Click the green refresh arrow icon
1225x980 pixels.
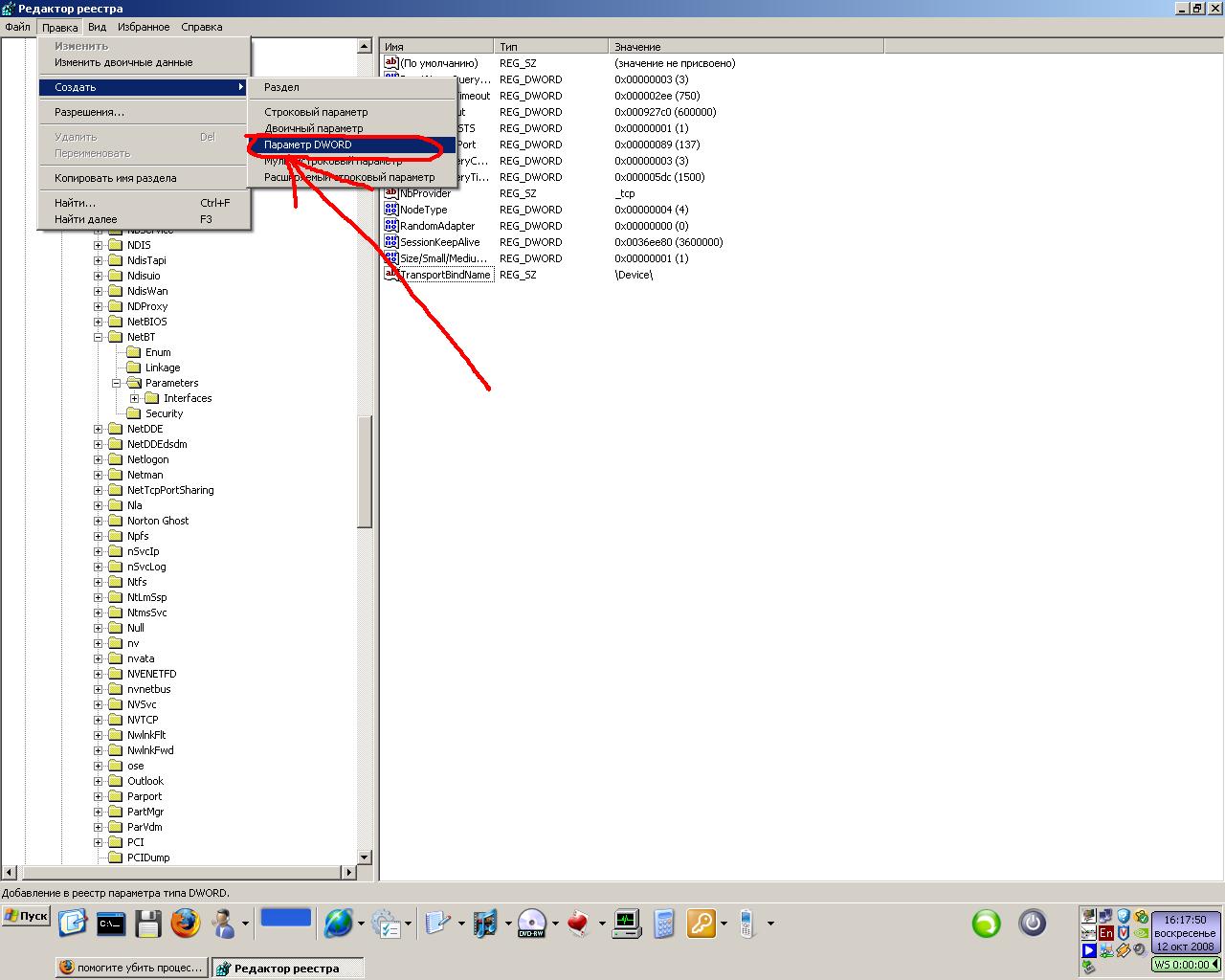986,923
